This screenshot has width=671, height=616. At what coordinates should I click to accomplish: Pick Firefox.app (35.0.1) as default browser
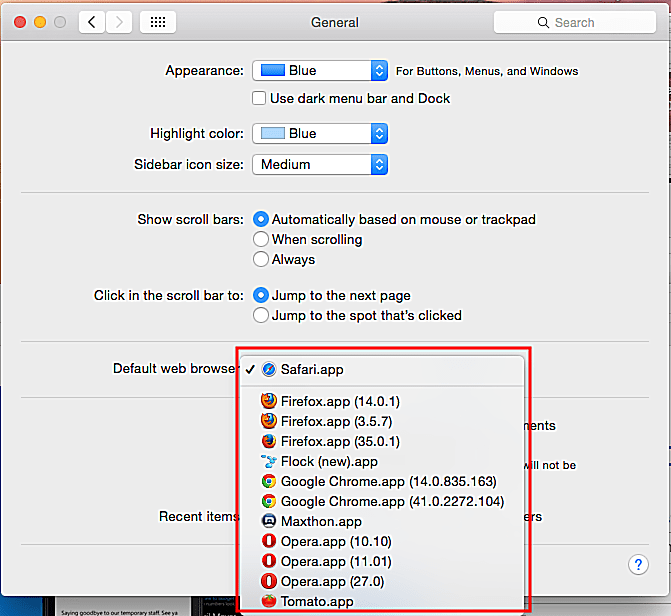click(382, 441)
